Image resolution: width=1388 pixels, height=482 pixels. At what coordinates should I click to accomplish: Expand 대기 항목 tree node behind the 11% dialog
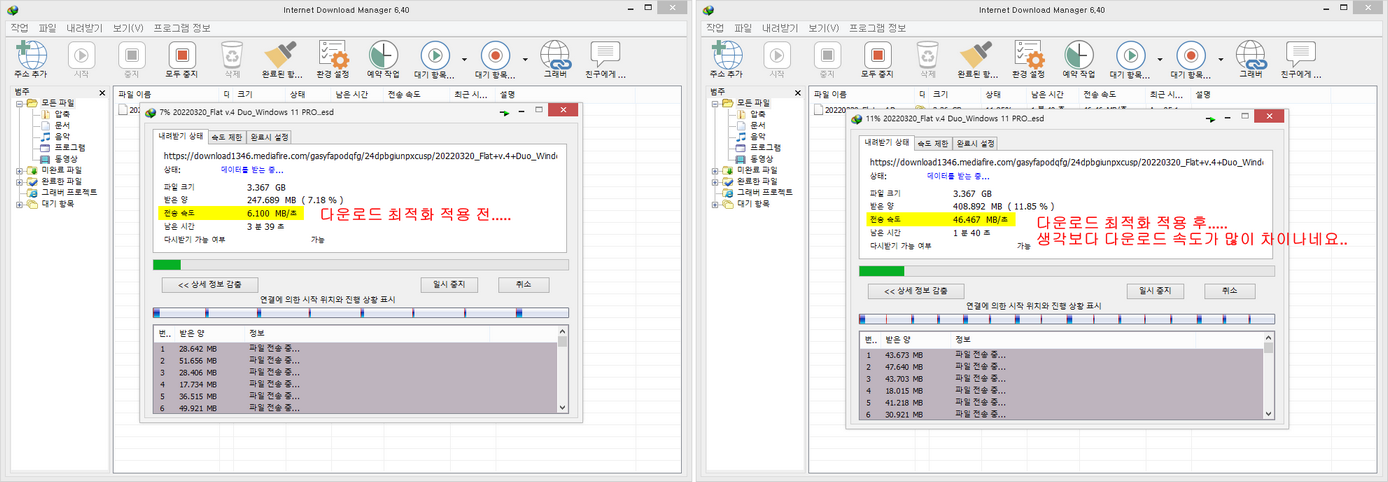pos(713,203)
